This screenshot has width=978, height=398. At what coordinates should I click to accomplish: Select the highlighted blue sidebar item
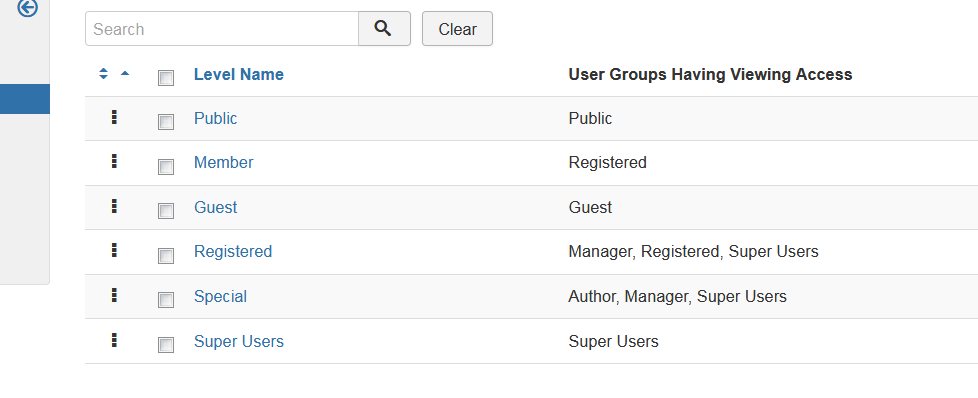pyautogui.click(x=25, y=99)
